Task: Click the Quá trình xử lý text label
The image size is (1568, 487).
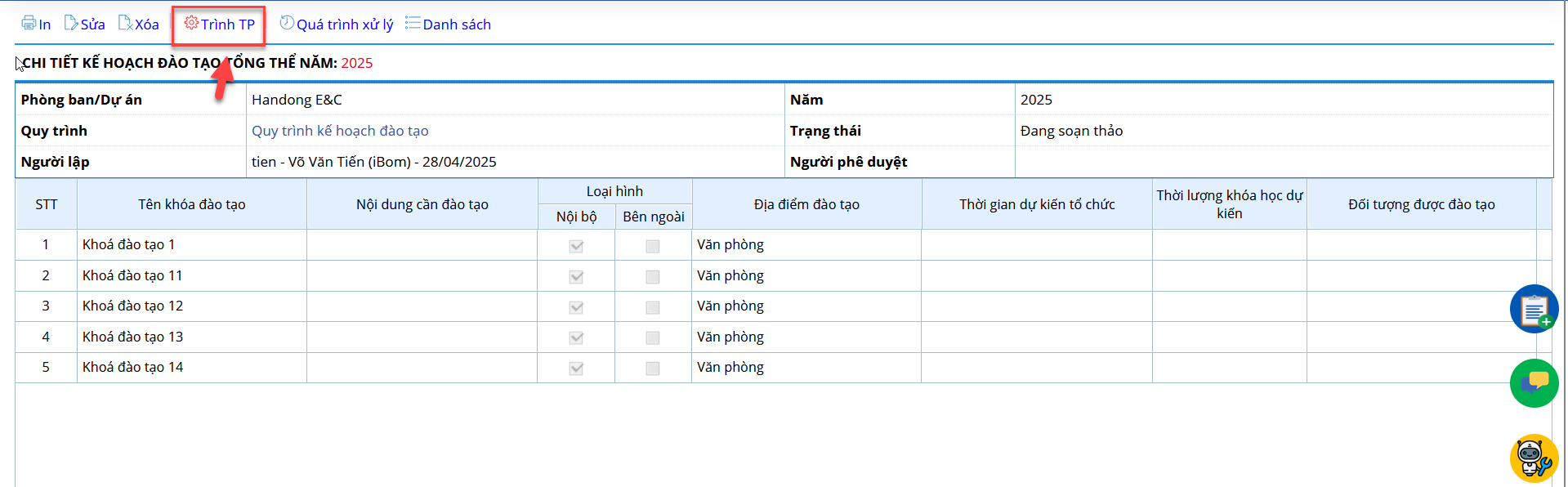Action: pyautogui.click(x=345, y=25)
